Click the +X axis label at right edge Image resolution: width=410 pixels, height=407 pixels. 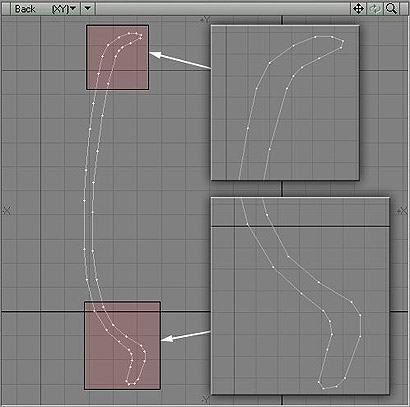[403, 211]
